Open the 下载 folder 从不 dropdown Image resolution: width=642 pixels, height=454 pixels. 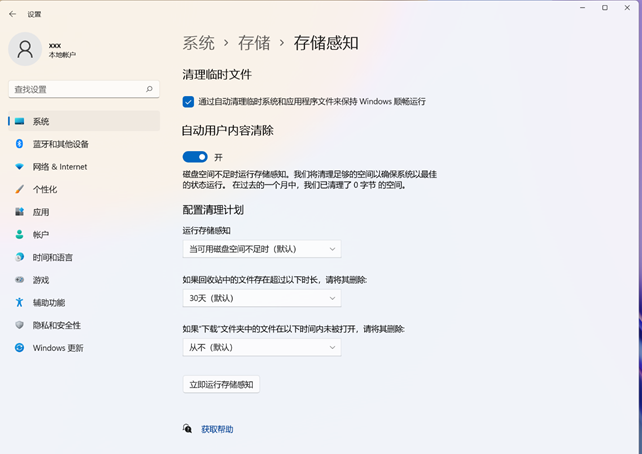pos(262,348)
